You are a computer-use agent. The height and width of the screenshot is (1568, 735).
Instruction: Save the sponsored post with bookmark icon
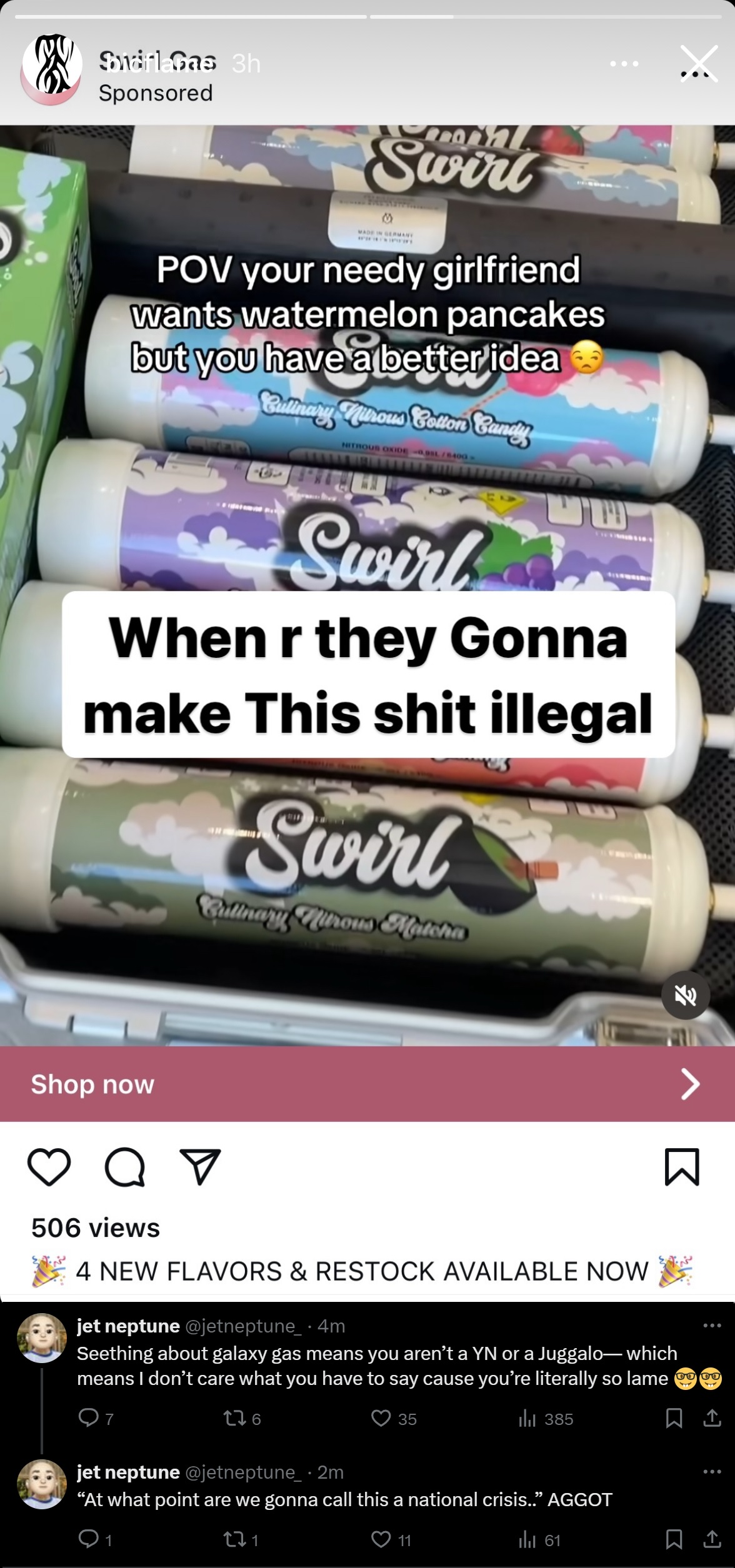[682, 1166]
